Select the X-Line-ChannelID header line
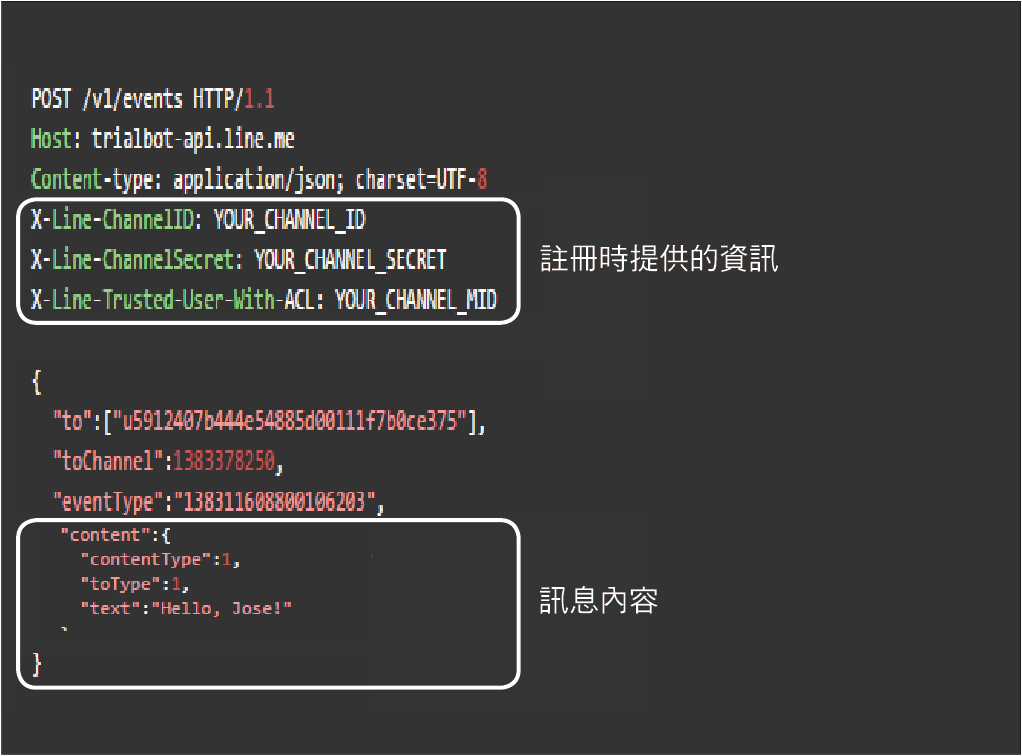The height and width of the screenshot is (756, 1022). (198, 220)
